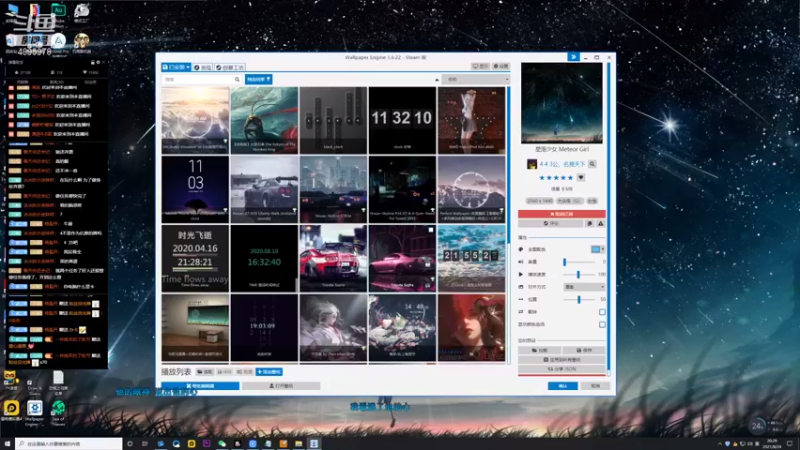The height and width of the screenshot is (450, 800).
Task: Toggle the sort direction arrow
Action: (437, 80)
